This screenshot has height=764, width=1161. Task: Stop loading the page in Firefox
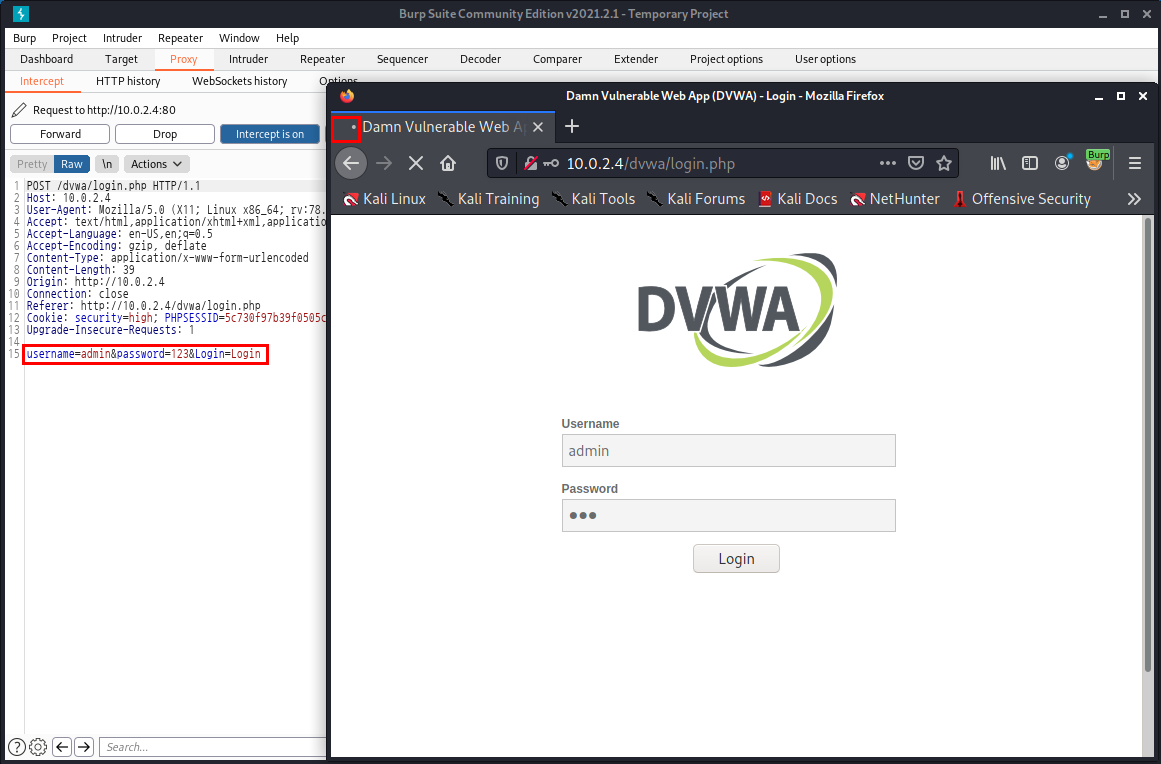click(416, 163)
